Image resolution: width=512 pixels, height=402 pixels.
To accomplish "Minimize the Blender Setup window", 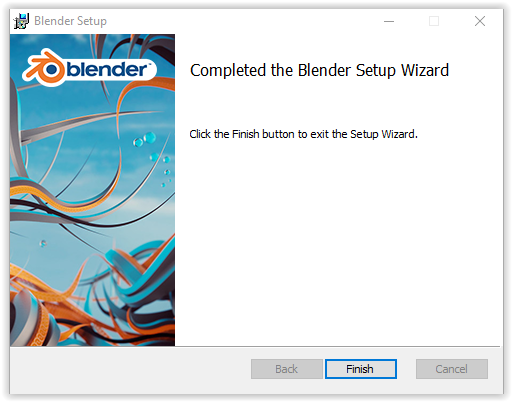I will (x=389, y=21).
